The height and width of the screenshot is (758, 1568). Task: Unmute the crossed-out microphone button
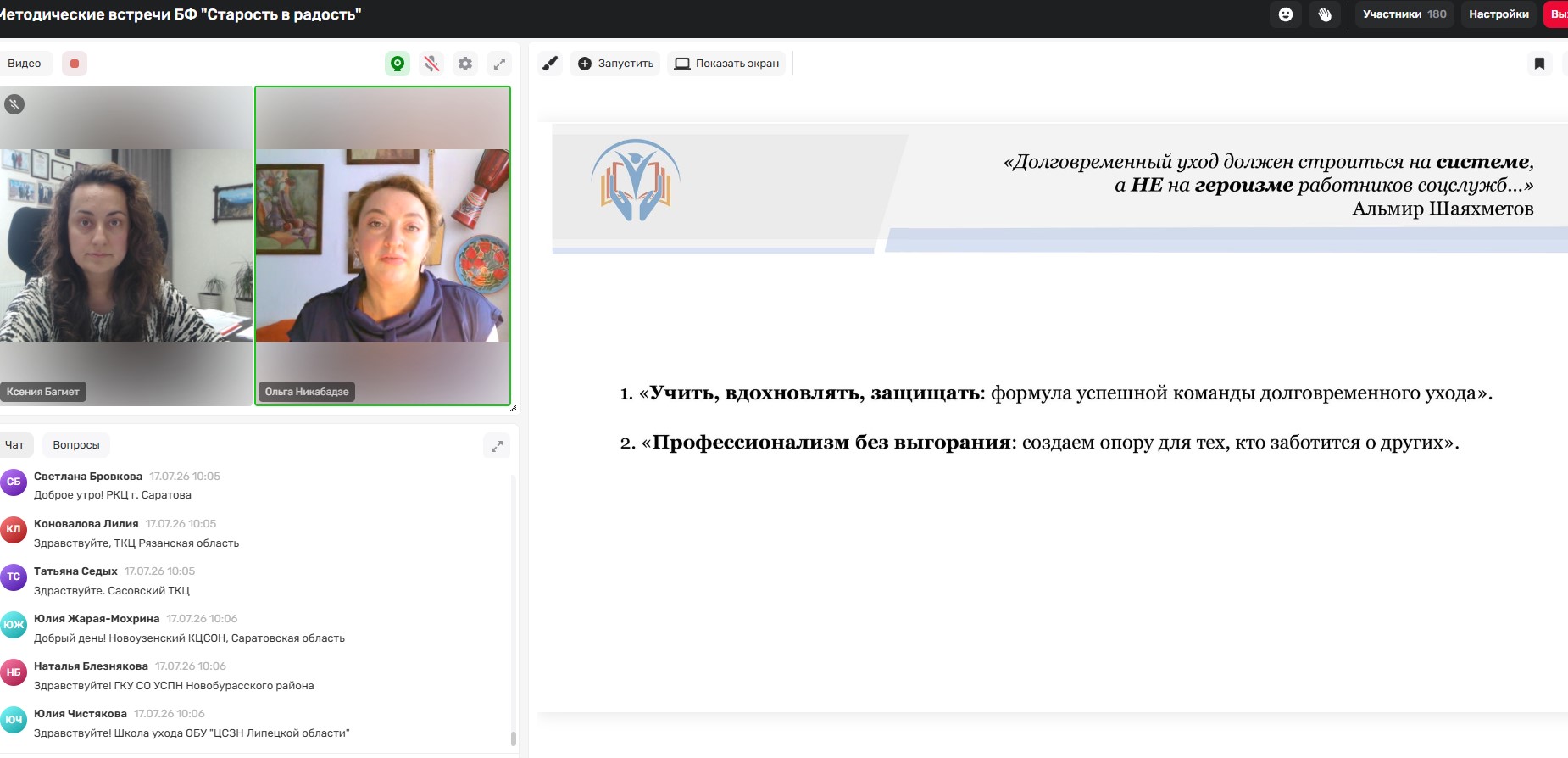[432, 64]
